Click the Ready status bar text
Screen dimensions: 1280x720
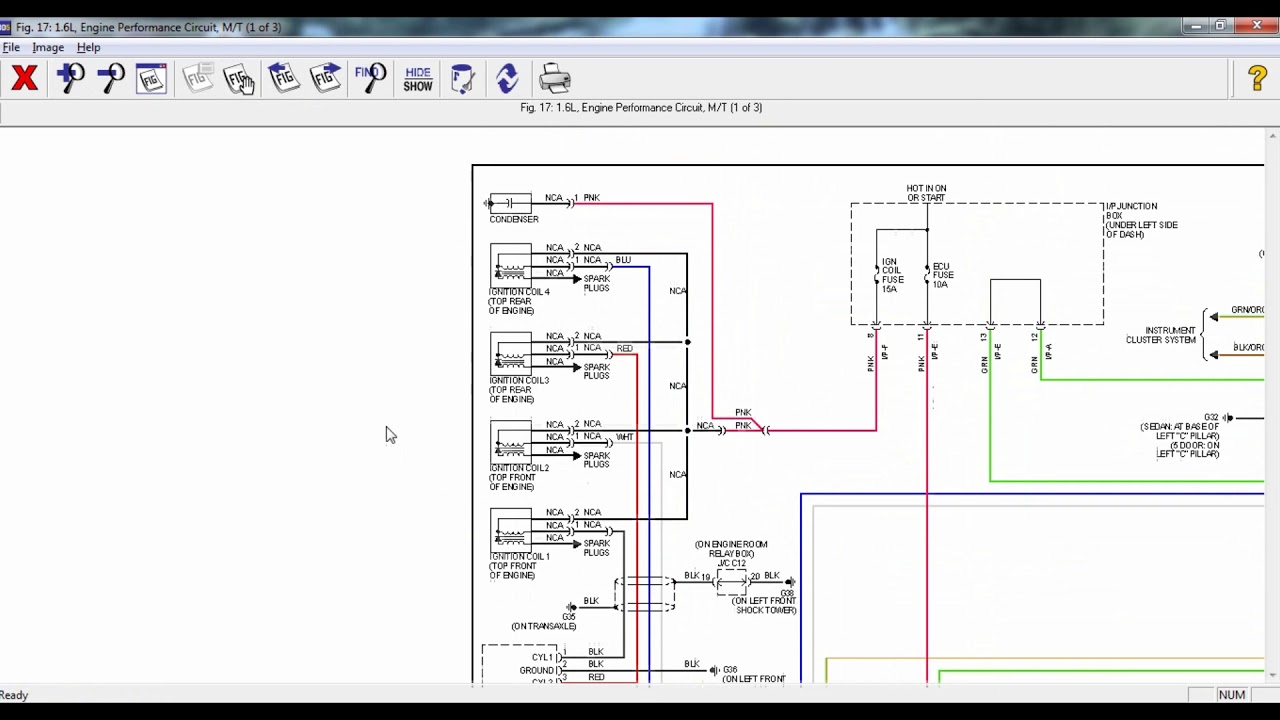(14, 695)
